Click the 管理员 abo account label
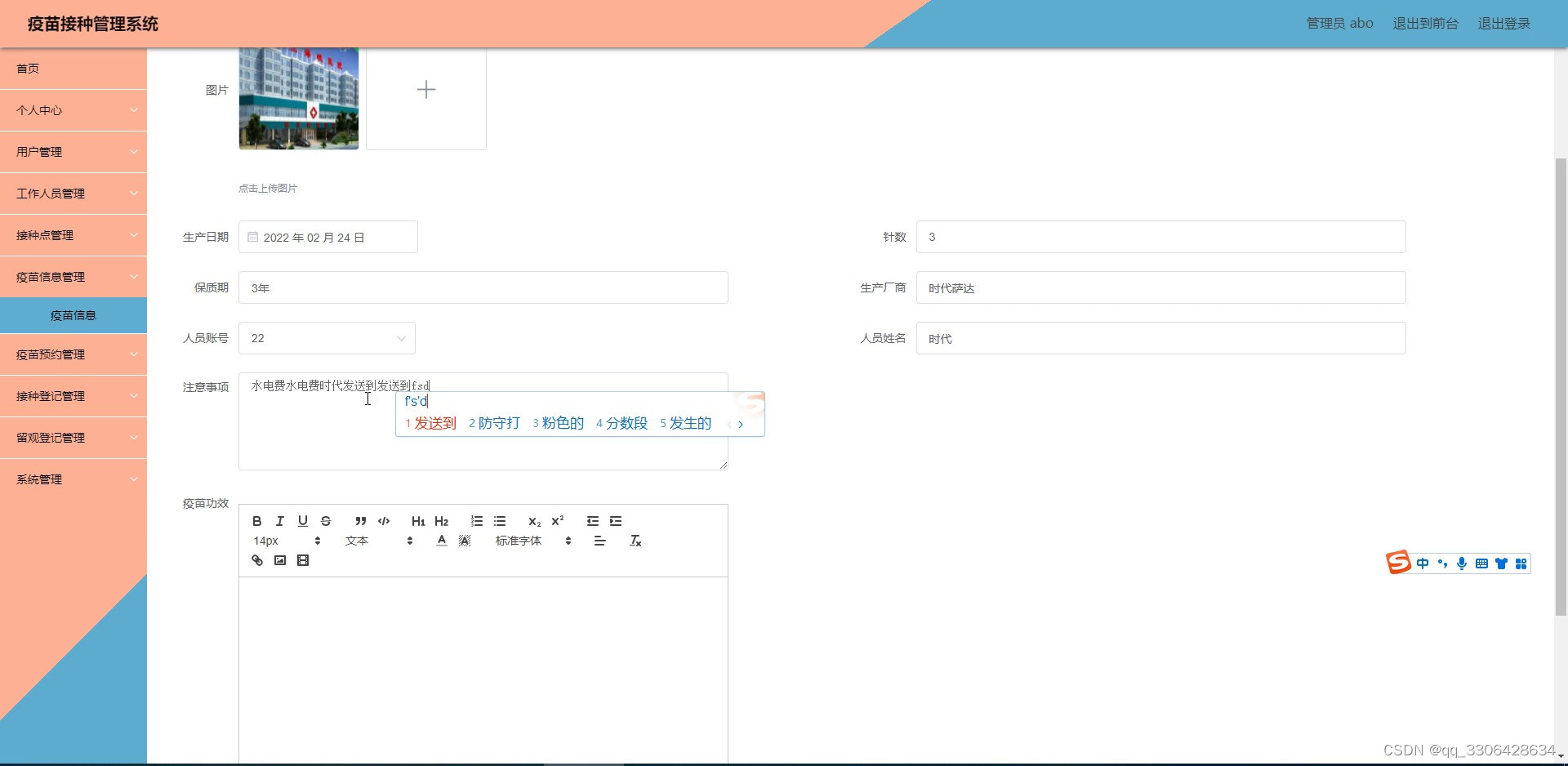The height and width of the screenshot is (766, 1568). (x=1339, y=24)
